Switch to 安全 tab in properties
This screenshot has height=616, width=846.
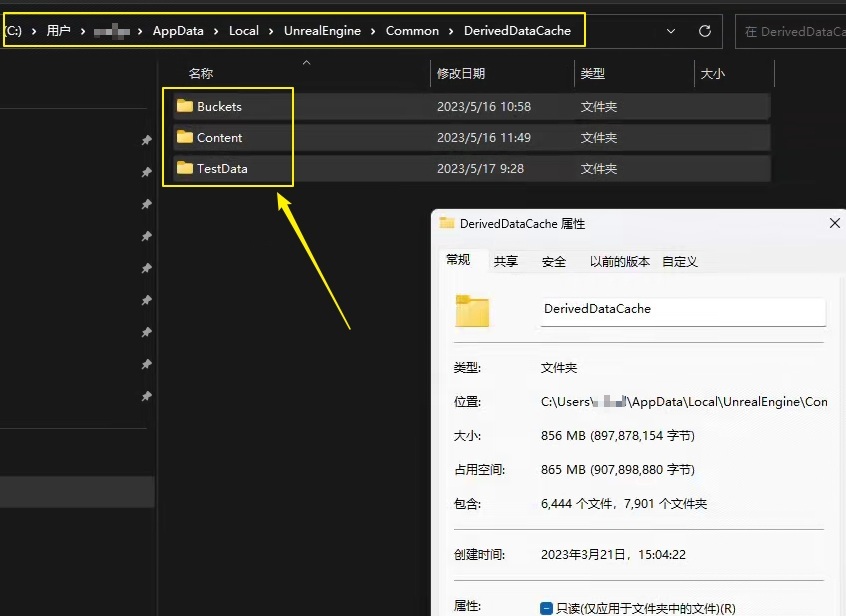(x=554, y=262)
